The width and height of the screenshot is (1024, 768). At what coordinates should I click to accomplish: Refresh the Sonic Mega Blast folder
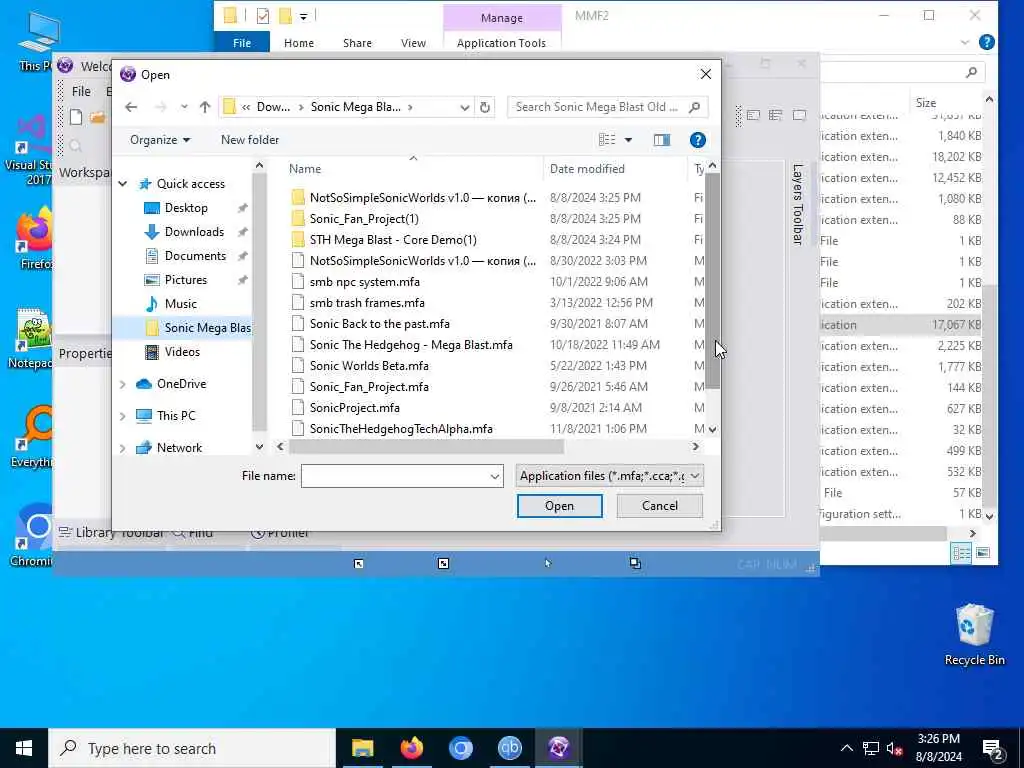(485, 107)
